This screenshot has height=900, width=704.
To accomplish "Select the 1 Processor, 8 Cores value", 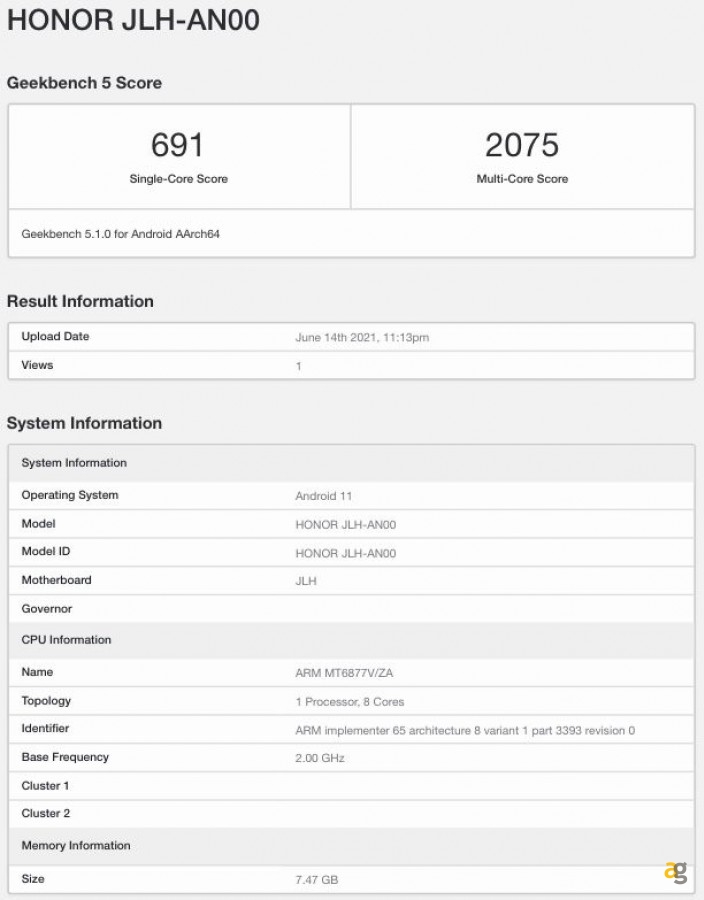I will 349,702.
